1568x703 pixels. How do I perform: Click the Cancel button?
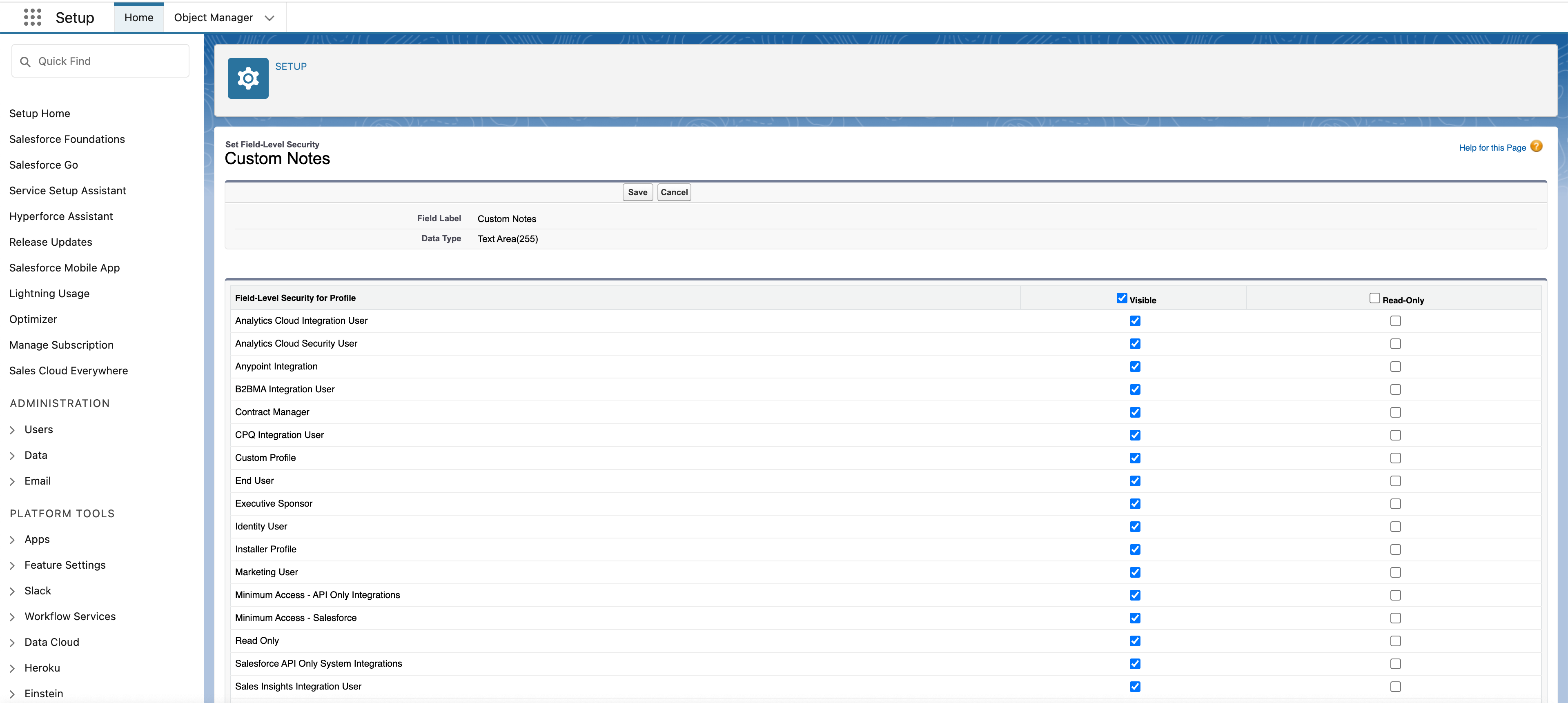point(674,192)
